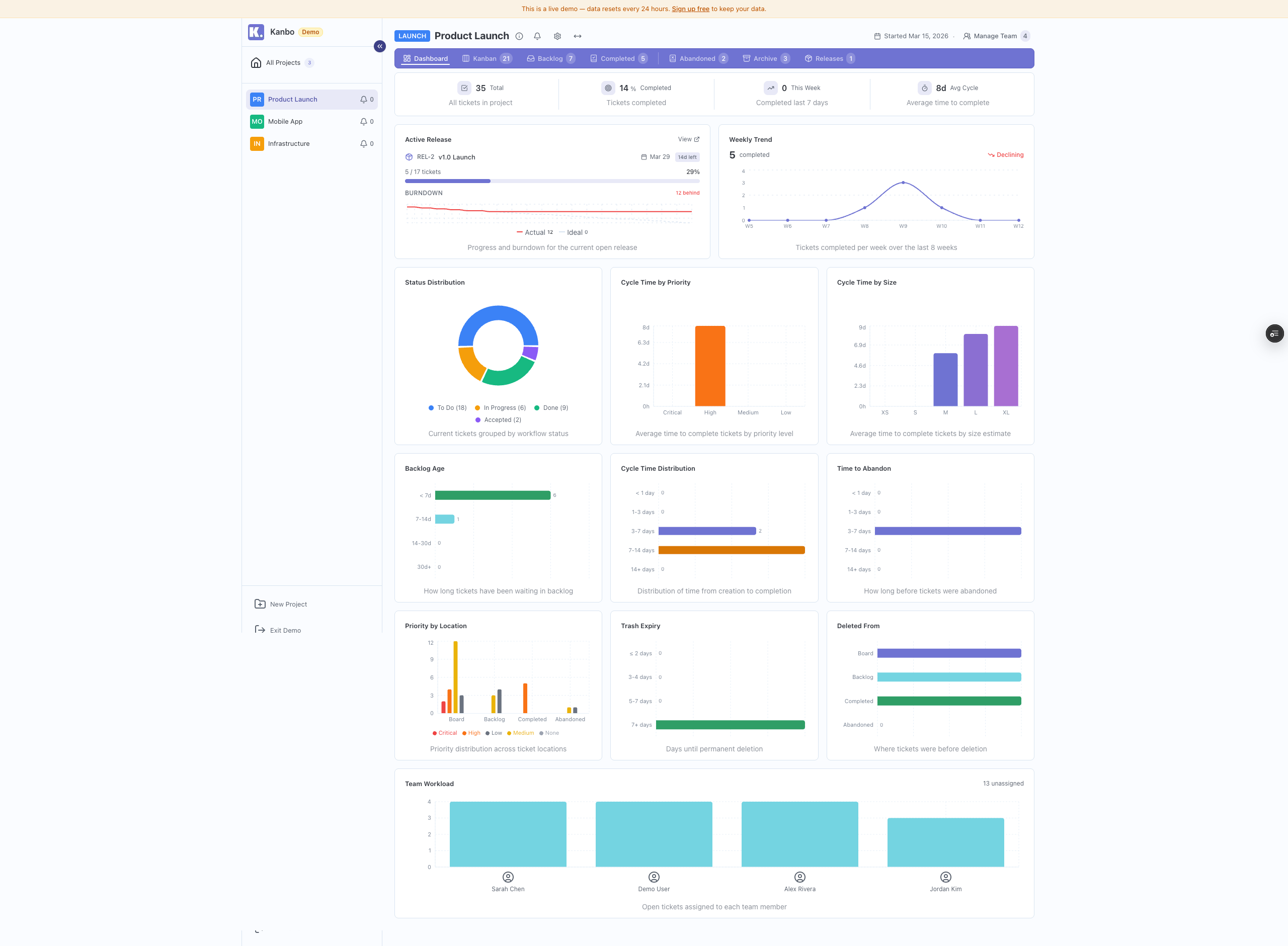
Task: Click the project info icon beside Product Launch
Action: tap(519, 36)
